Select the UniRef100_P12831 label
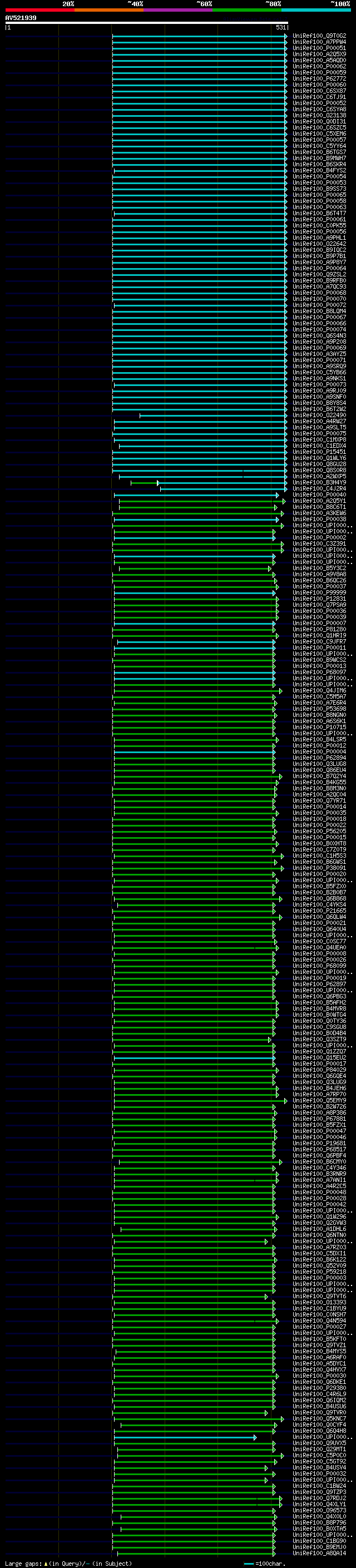The height and width of the screenshot is (1568, 356). [x=319, y=598]
